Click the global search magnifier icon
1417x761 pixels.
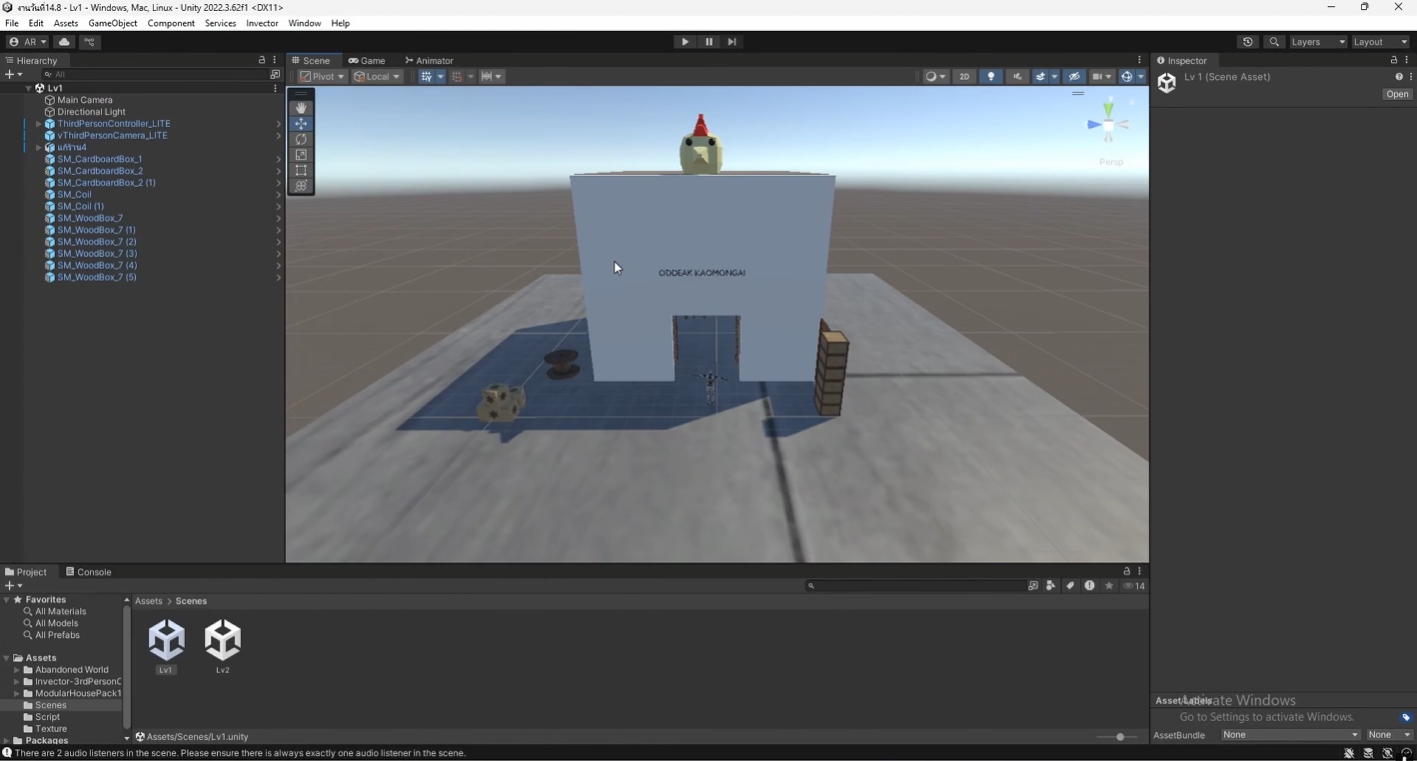(x=1274, y=42)
